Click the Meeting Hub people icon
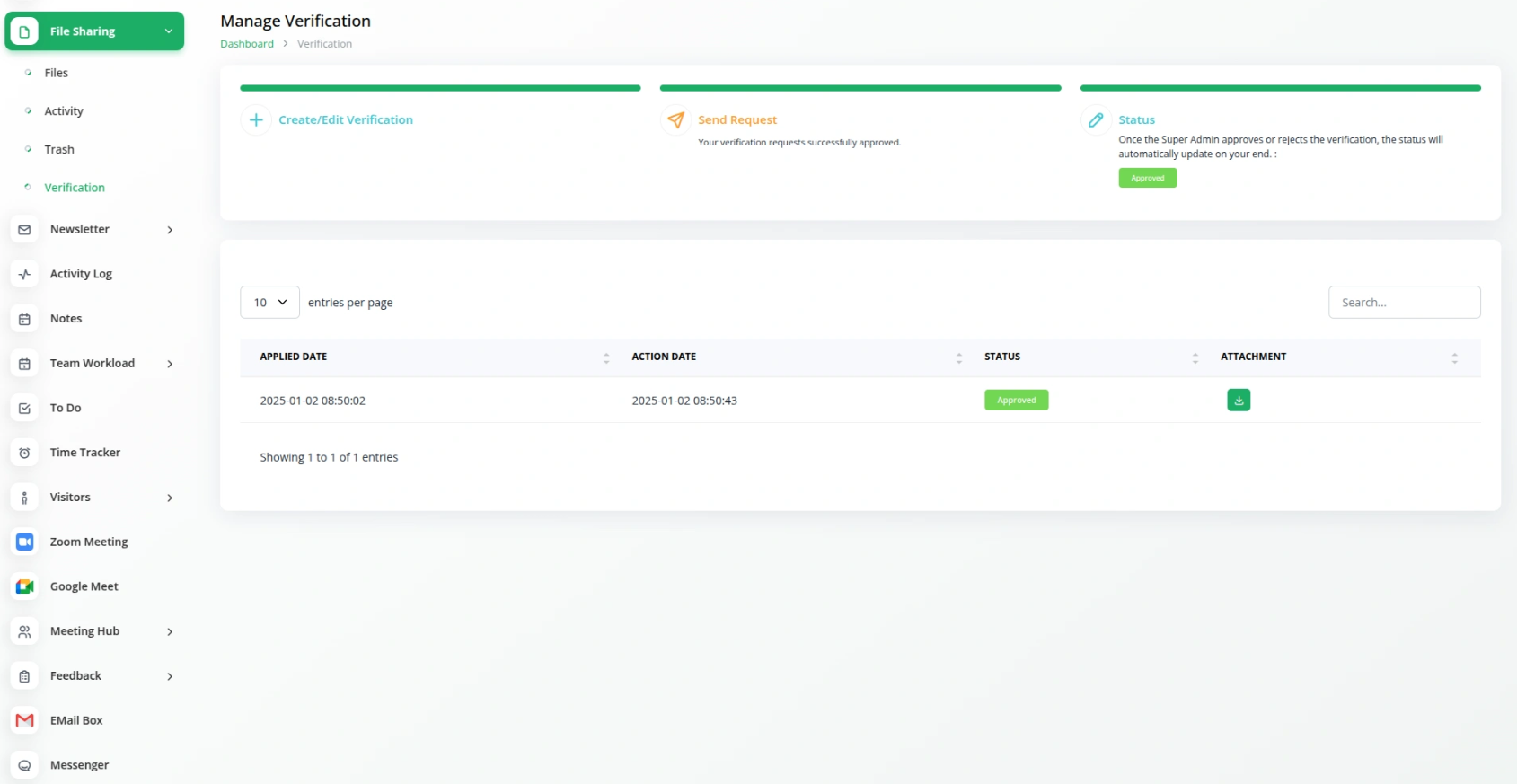 click(24, 631)
